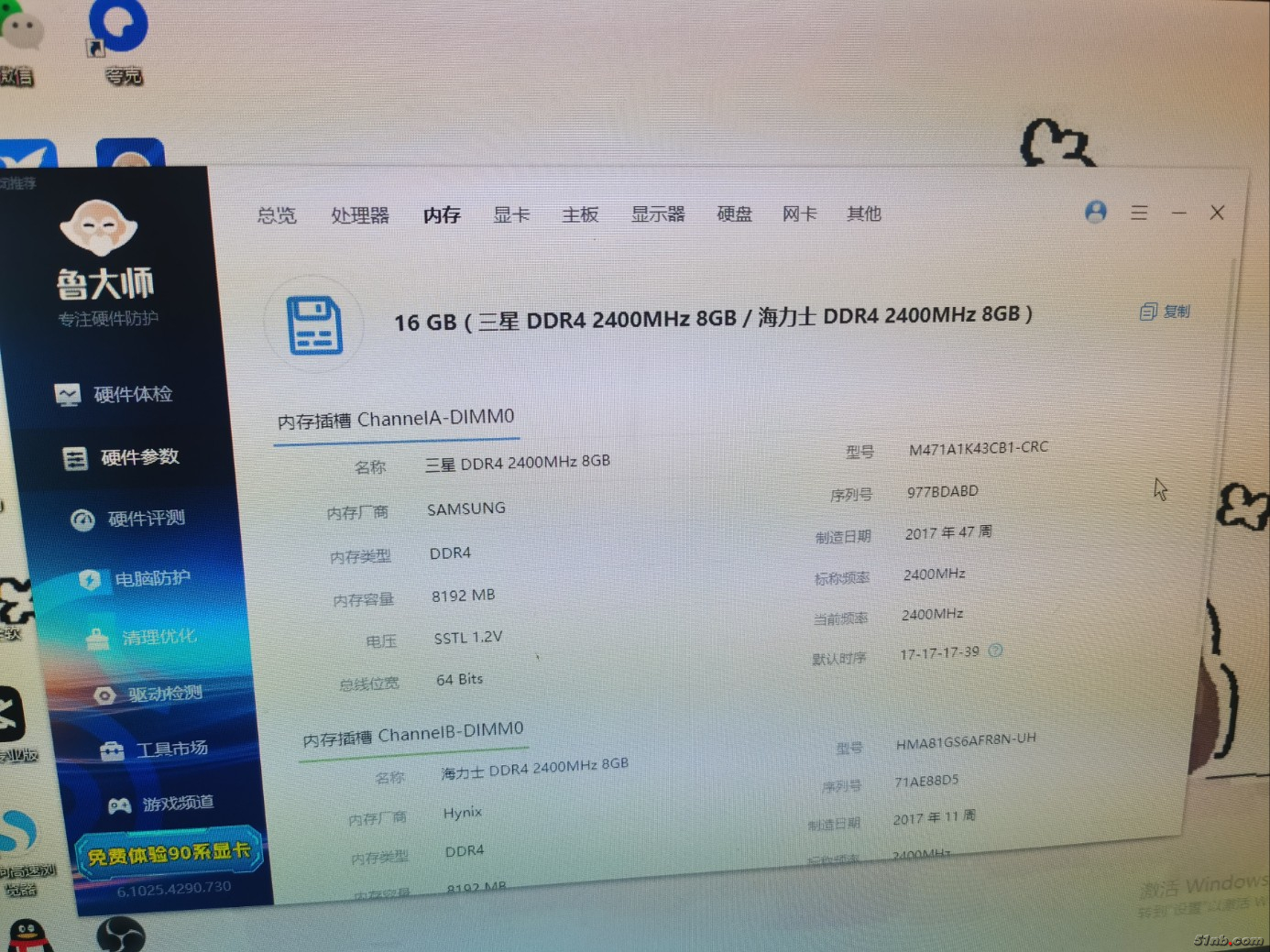Open 硬件评测 in the sidebar
This screenshot has width=1270, height=952.
(128, 519)
